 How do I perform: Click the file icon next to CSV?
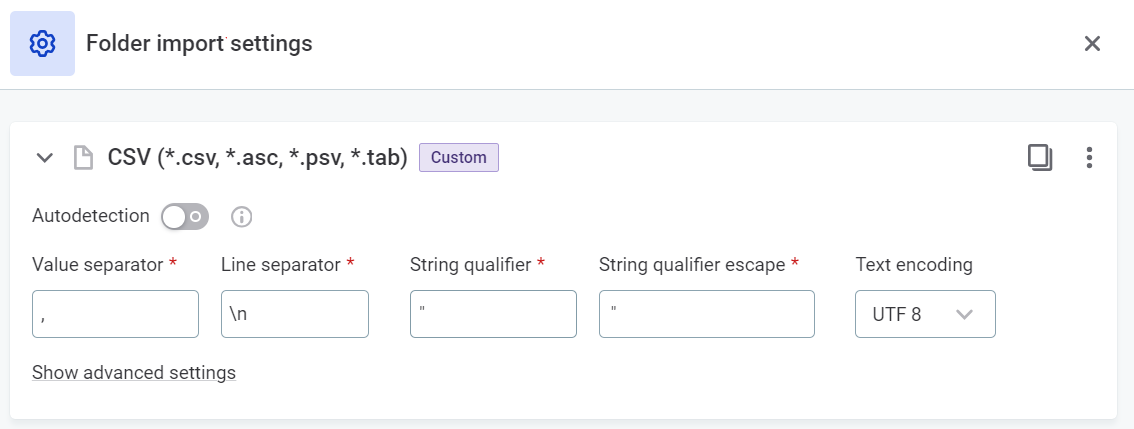[x=83, y=158]
